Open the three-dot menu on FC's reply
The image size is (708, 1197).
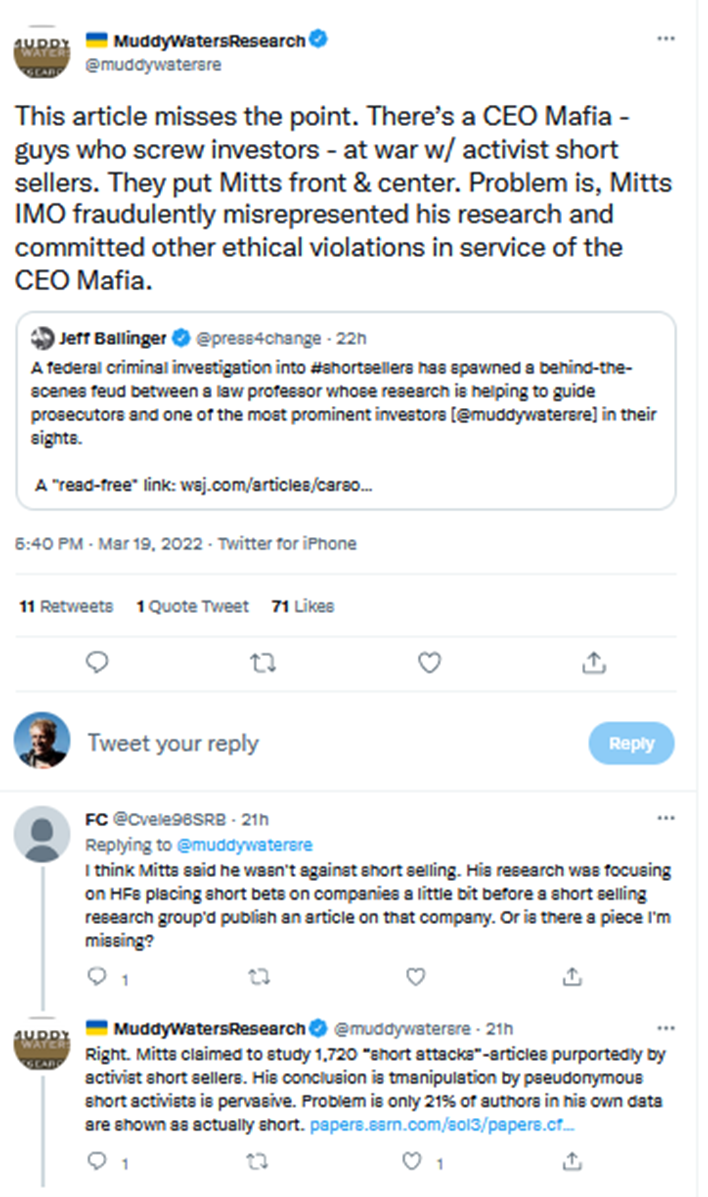coord(665,819)
